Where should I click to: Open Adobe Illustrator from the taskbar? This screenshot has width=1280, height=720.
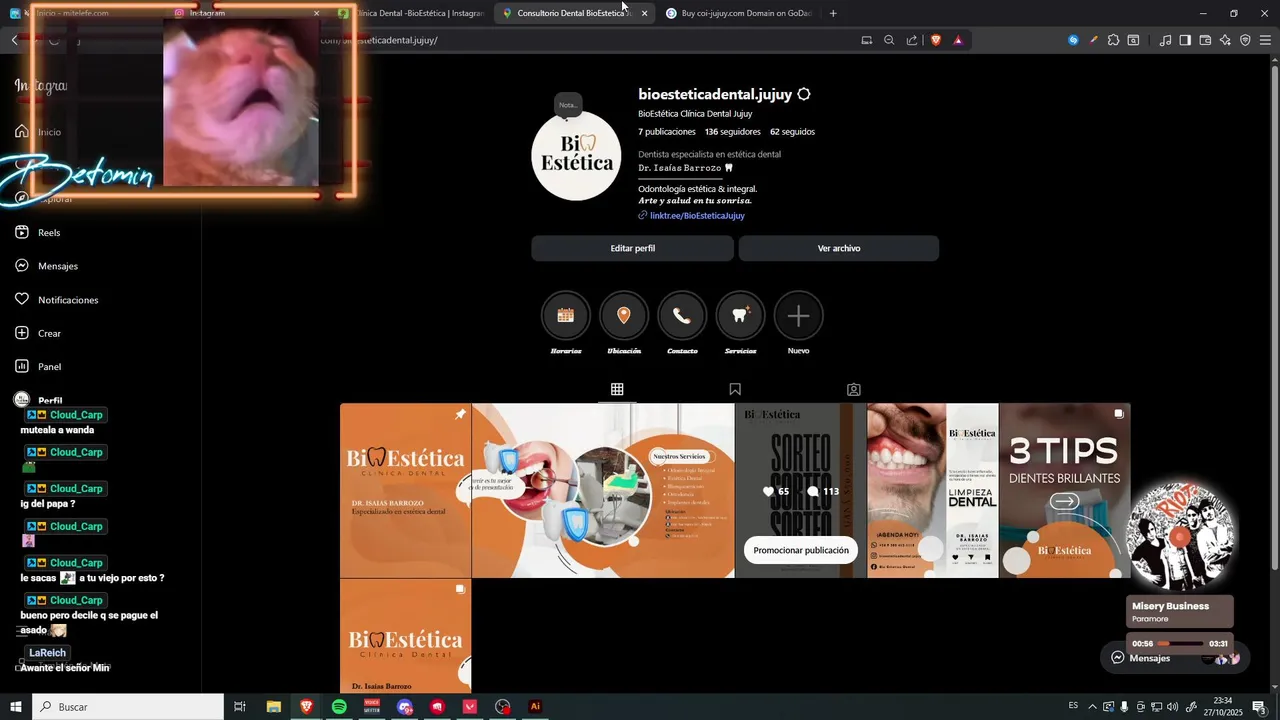pos(535,706)
